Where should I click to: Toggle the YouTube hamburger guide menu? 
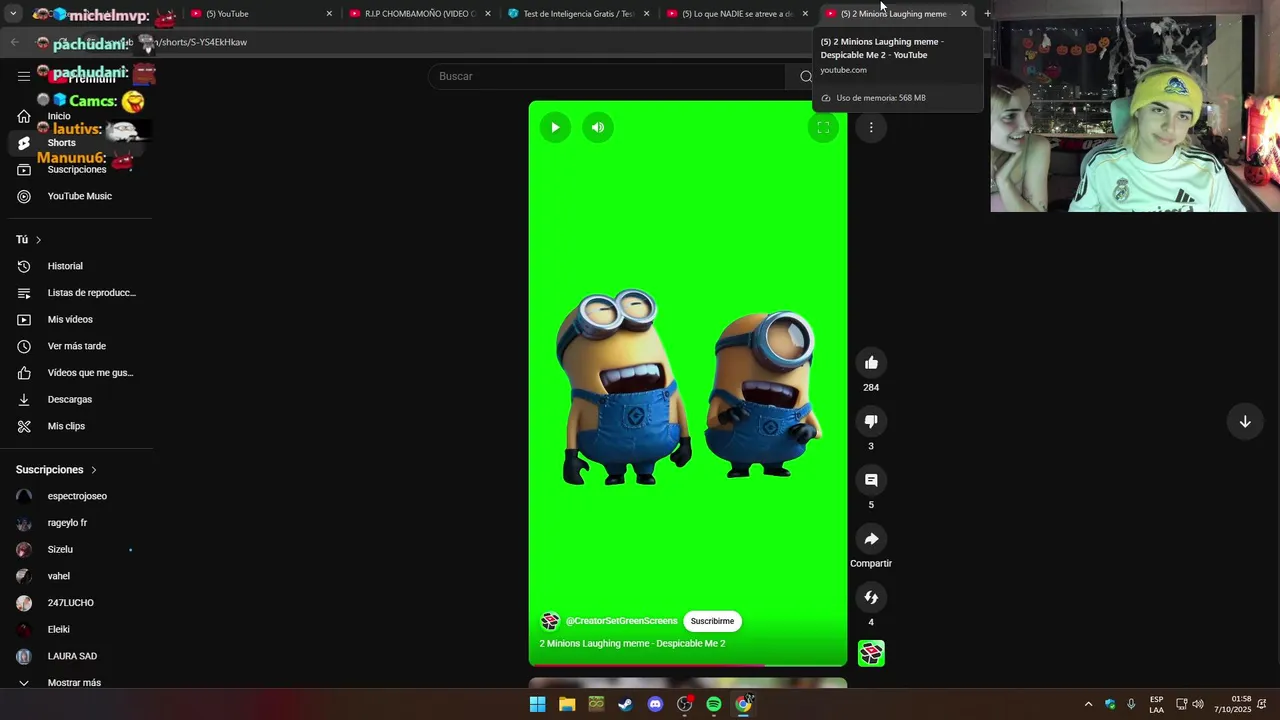click(x=24, y=76)
